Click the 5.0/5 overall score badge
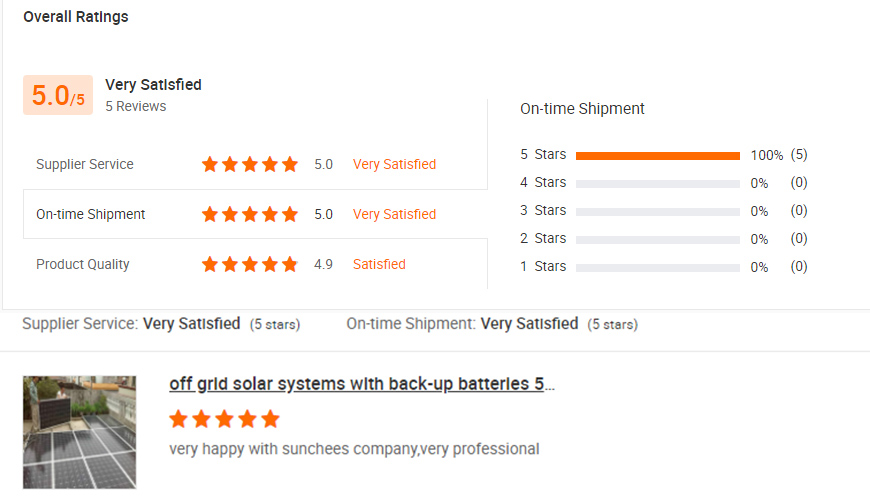This screenshot has width=870, height=500. [x=58, y=95]
